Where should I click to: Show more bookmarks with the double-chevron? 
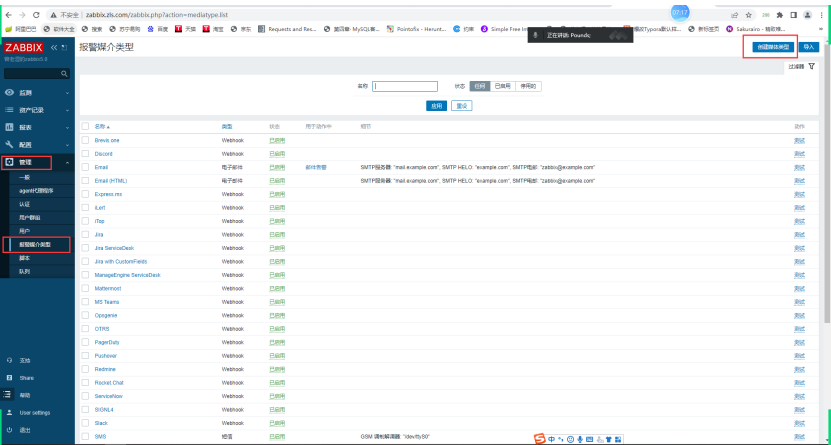point(822,29)
